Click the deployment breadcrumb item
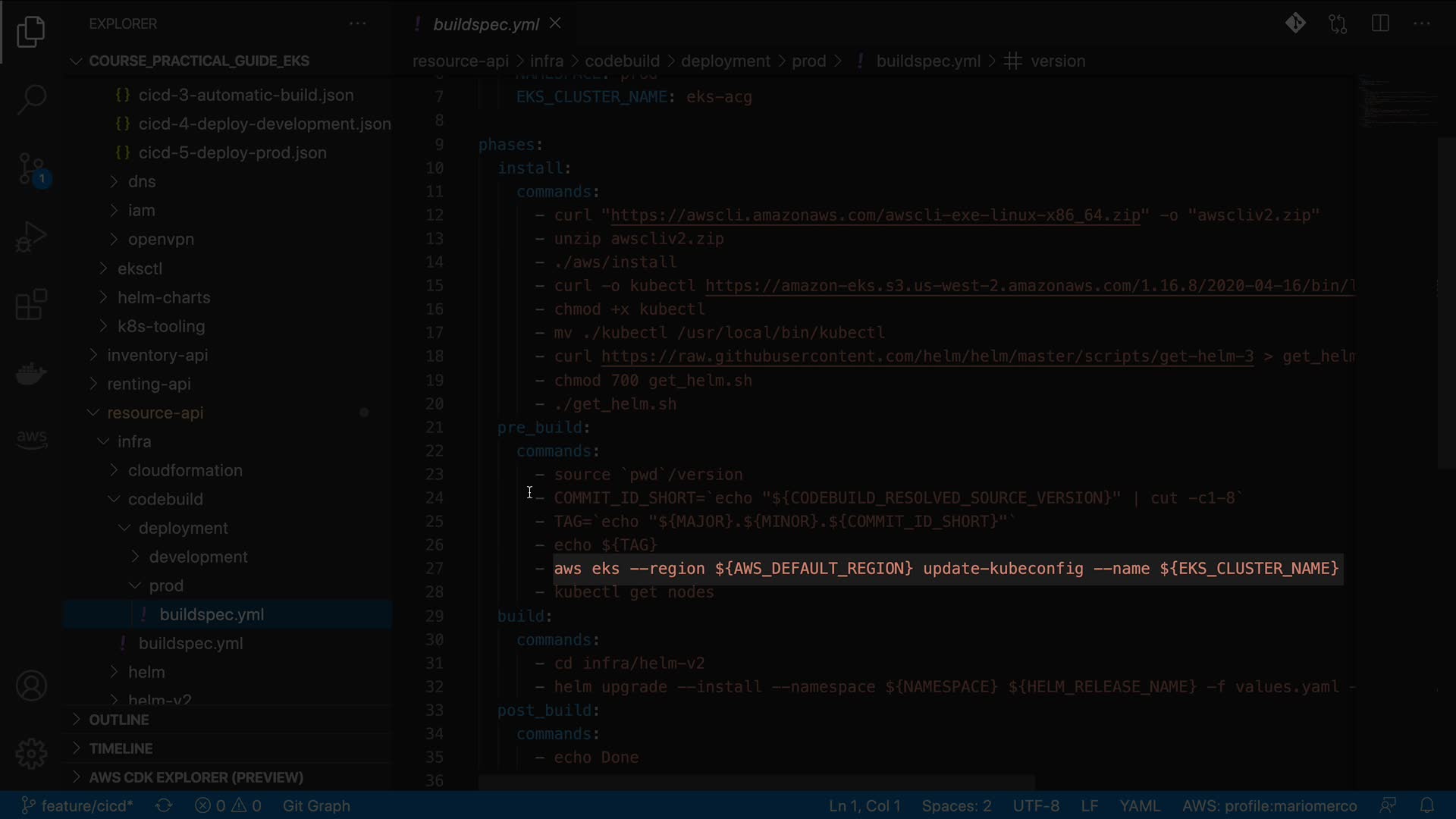1456x819 pixels. point(725,61)
